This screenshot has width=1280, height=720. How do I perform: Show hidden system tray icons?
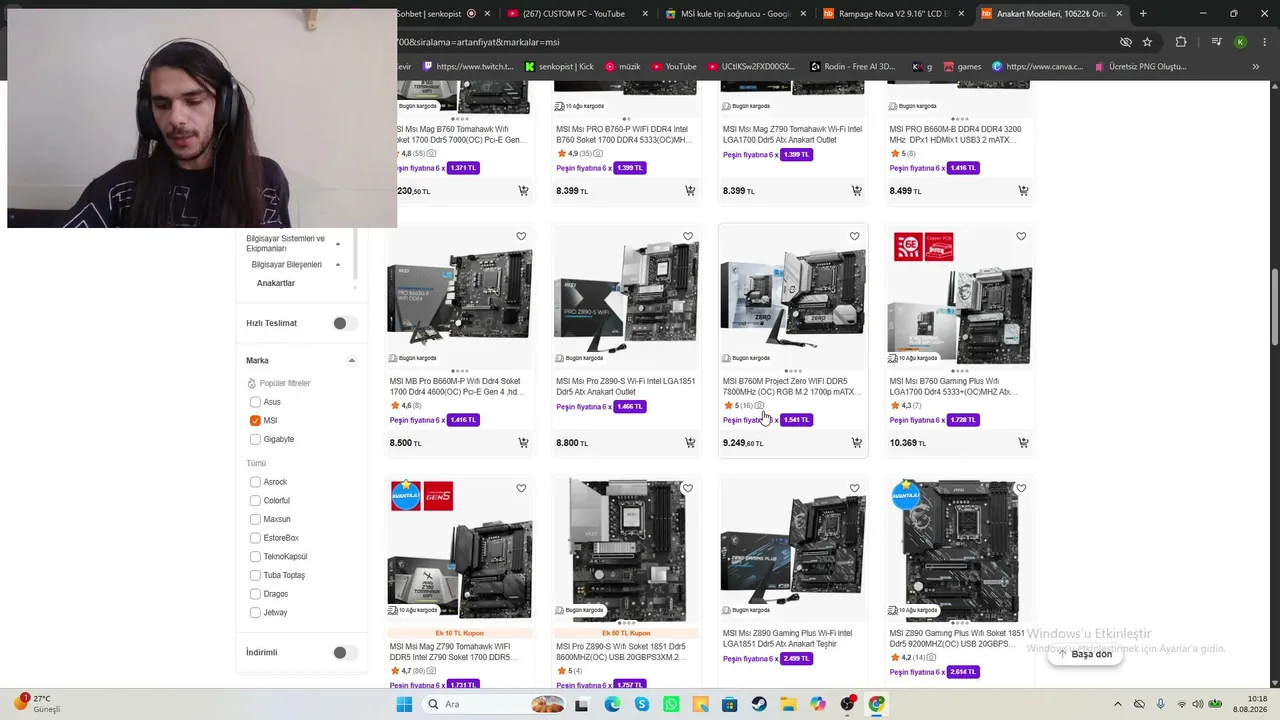(x=1118, y=704)
